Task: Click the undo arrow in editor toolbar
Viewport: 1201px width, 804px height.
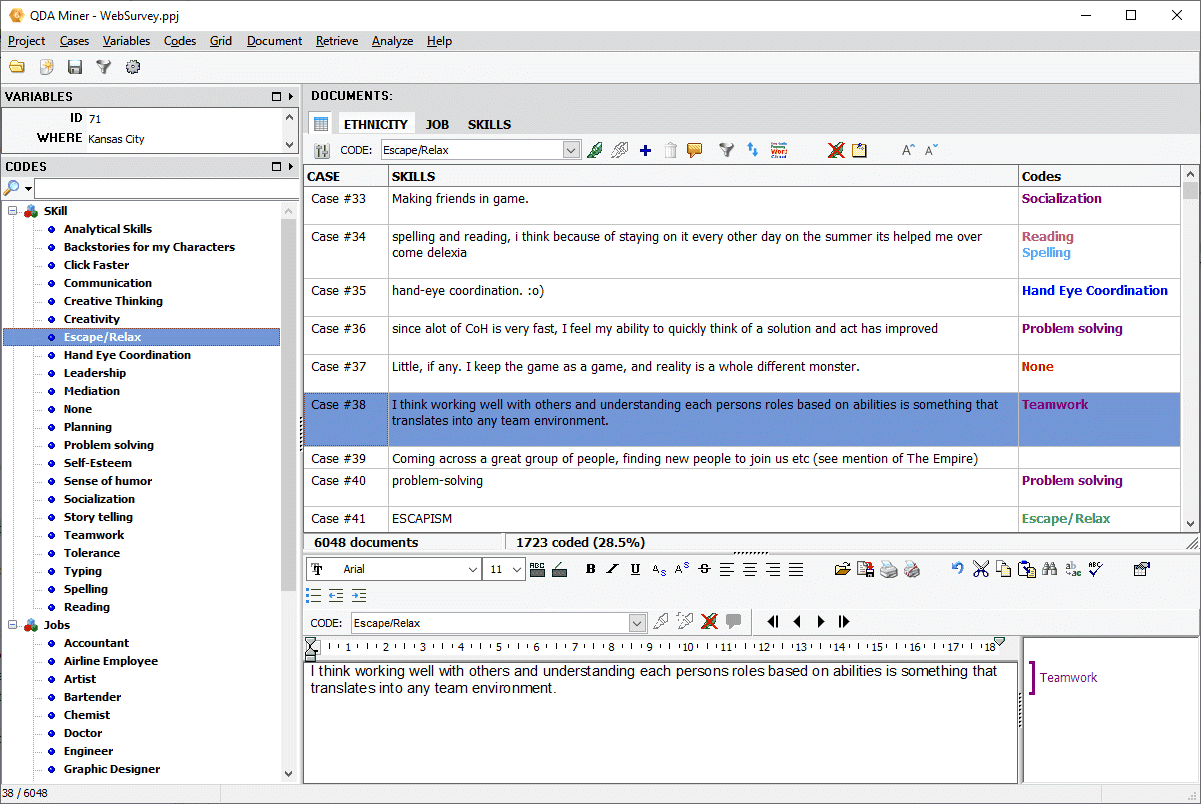Action: click(957, 569)
